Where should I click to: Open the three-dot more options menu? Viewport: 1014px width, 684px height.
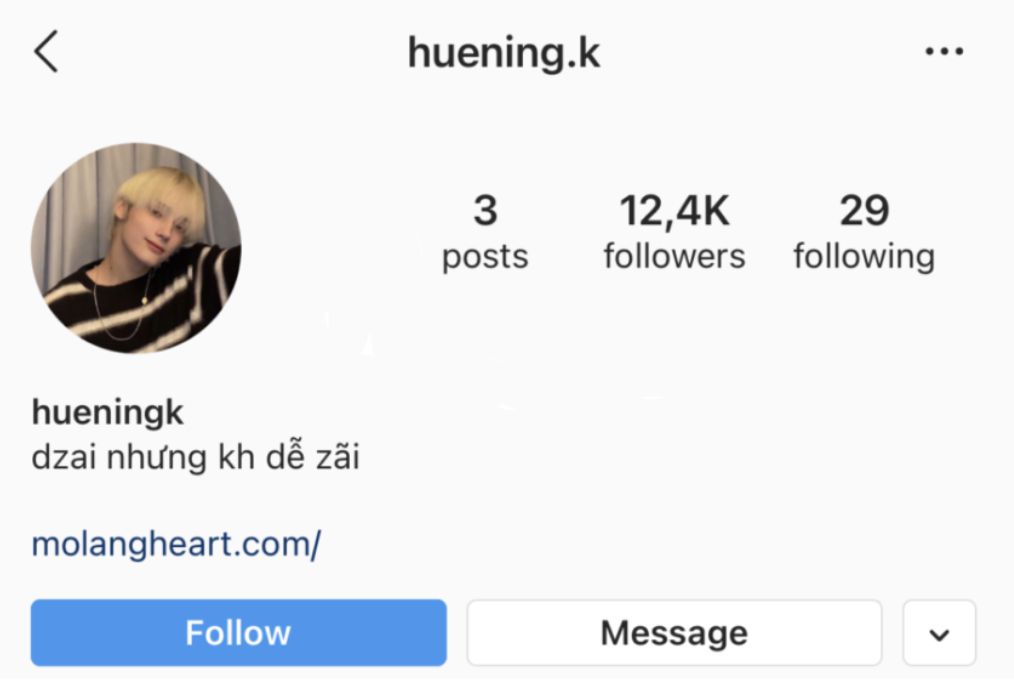point(944,51)
